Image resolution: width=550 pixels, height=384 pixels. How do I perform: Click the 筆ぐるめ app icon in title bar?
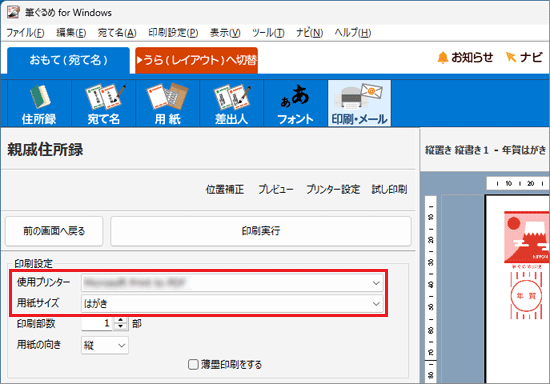[13, 12]
